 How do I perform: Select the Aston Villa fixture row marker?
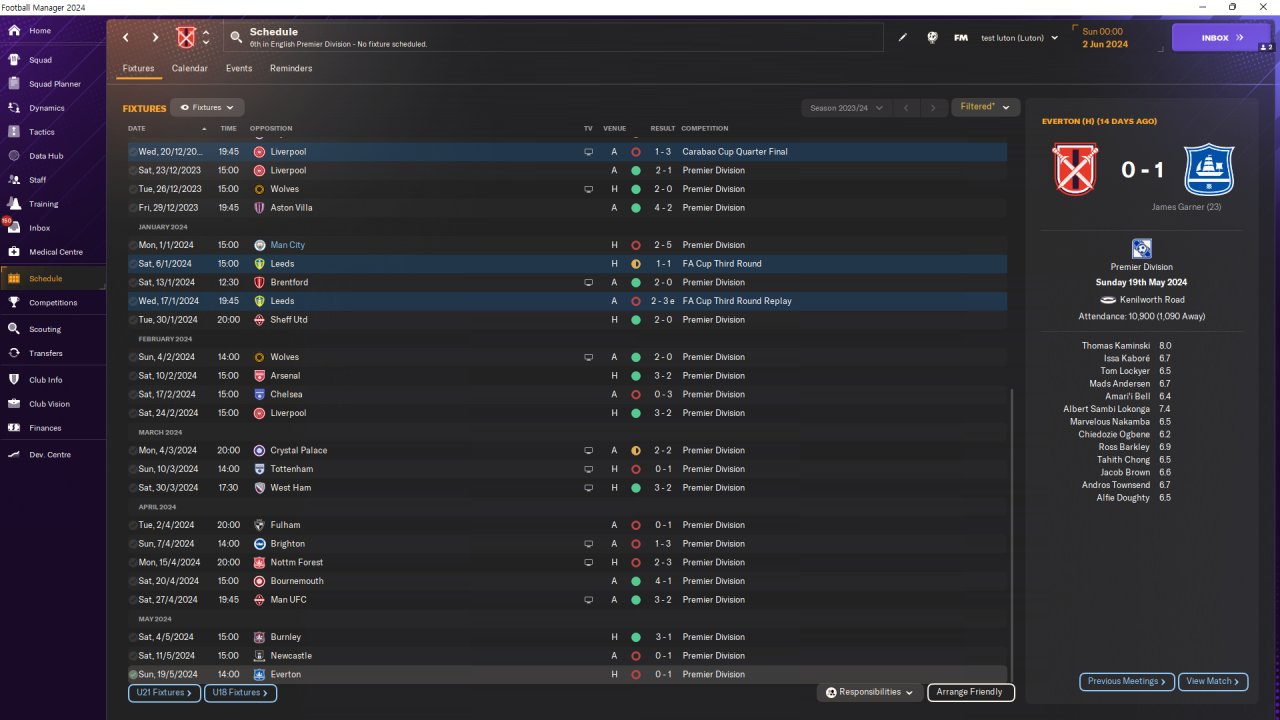click(x=133, y=208)
